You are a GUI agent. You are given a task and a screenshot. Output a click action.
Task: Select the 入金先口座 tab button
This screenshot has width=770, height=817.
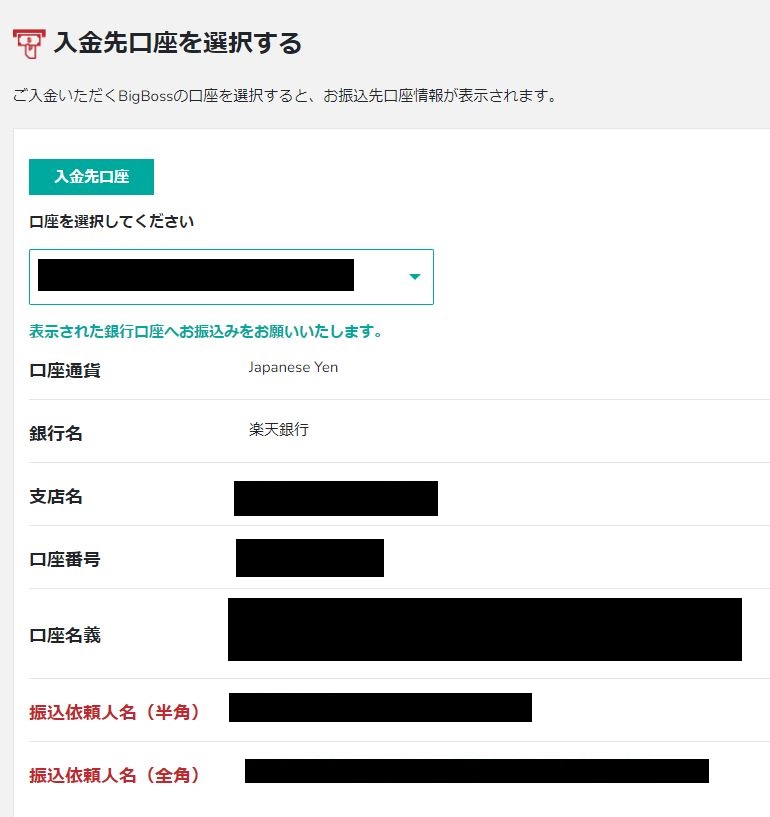(x=91, y=177)
